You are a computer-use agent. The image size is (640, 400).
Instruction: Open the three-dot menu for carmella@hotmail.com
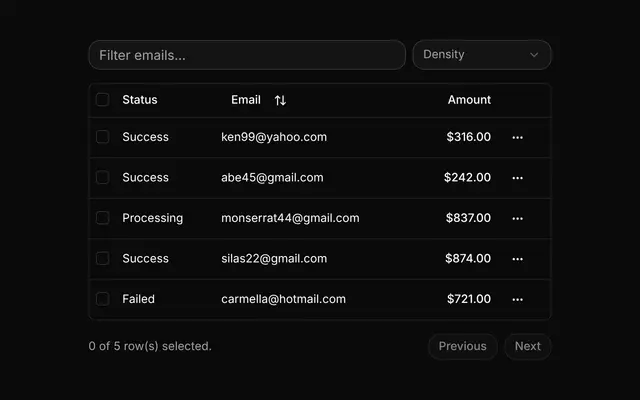[x=517, y=299]
